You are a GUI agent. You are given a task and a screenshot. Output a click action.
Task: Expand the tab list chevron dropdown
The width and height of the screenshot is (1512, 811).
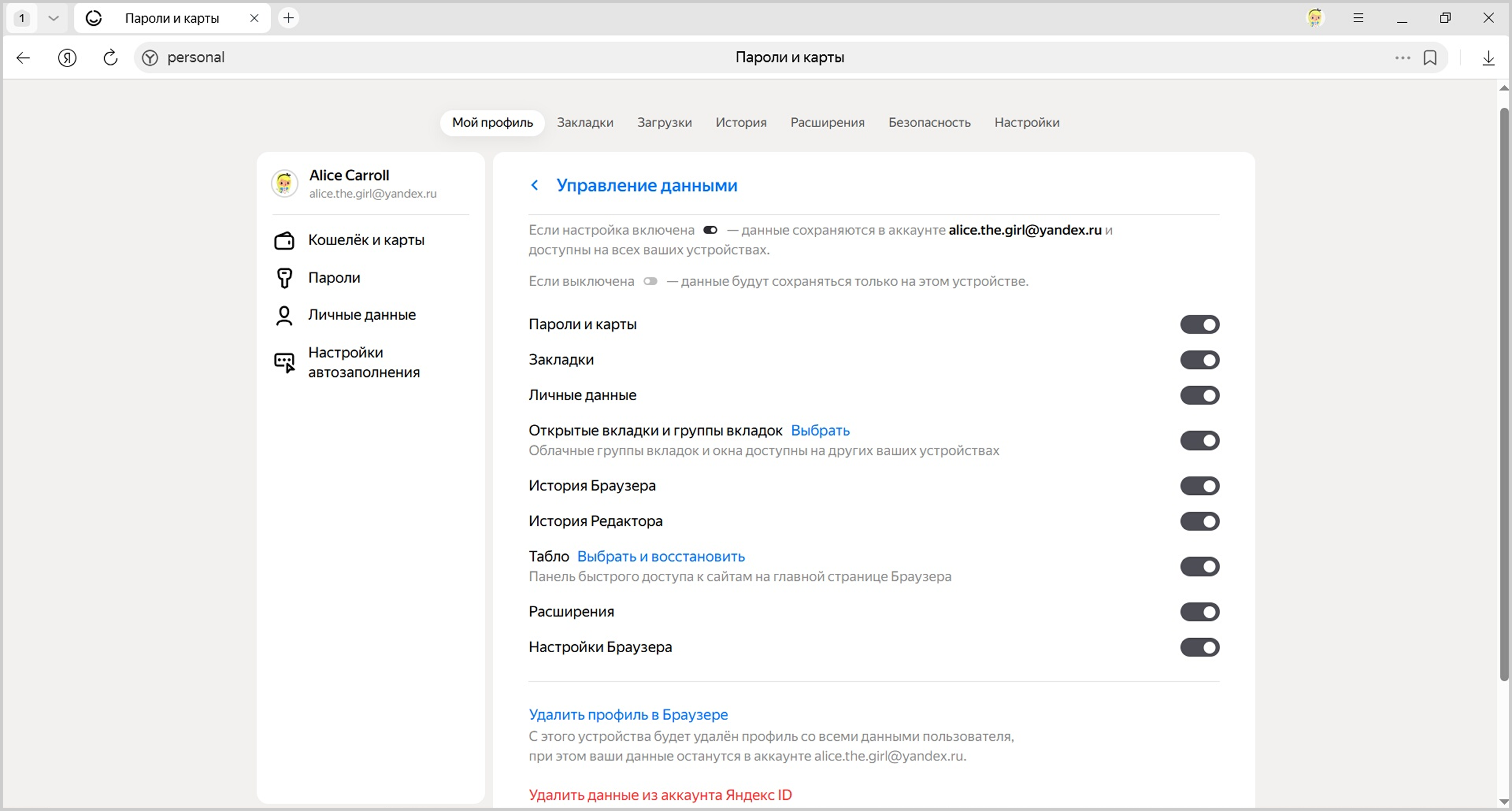(53, 18)
